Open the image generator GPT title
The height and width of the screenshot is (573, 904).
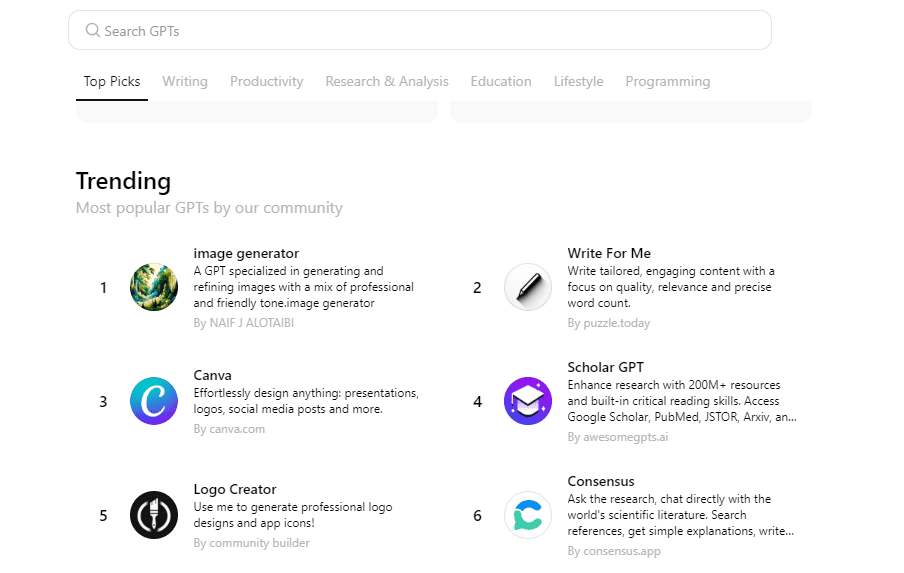pos(246,253)
